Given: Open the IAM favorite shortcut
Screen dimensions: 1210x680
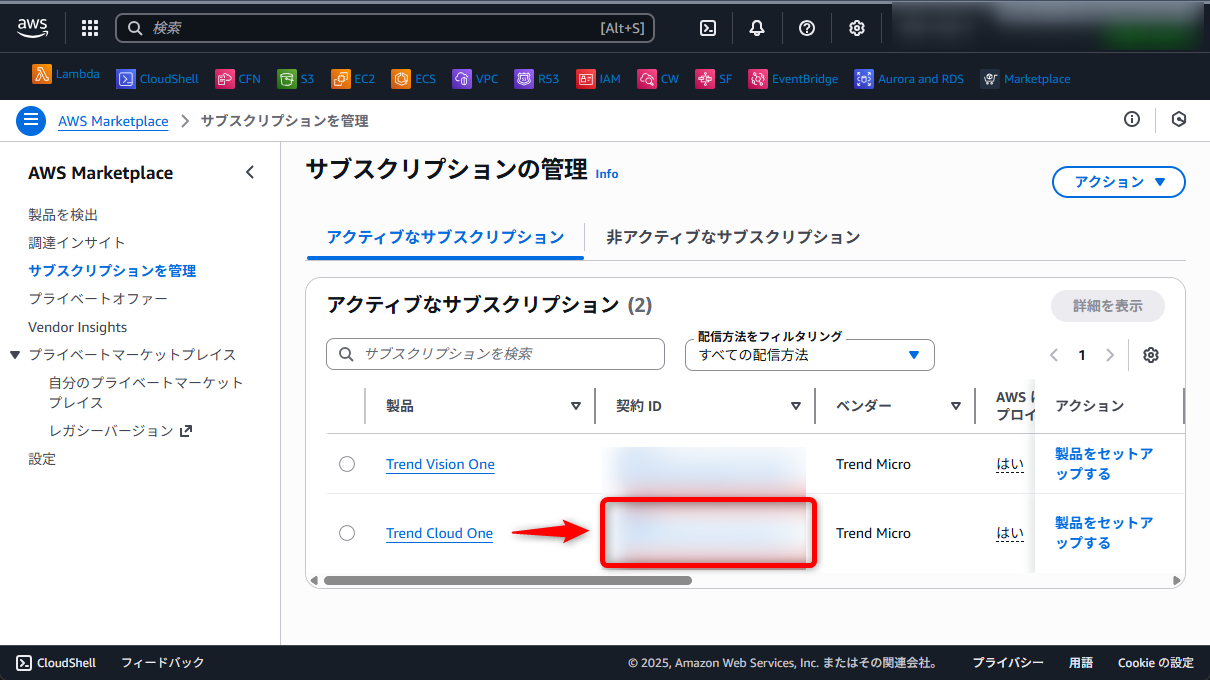Looking at the screenshot, I should 598,79.
